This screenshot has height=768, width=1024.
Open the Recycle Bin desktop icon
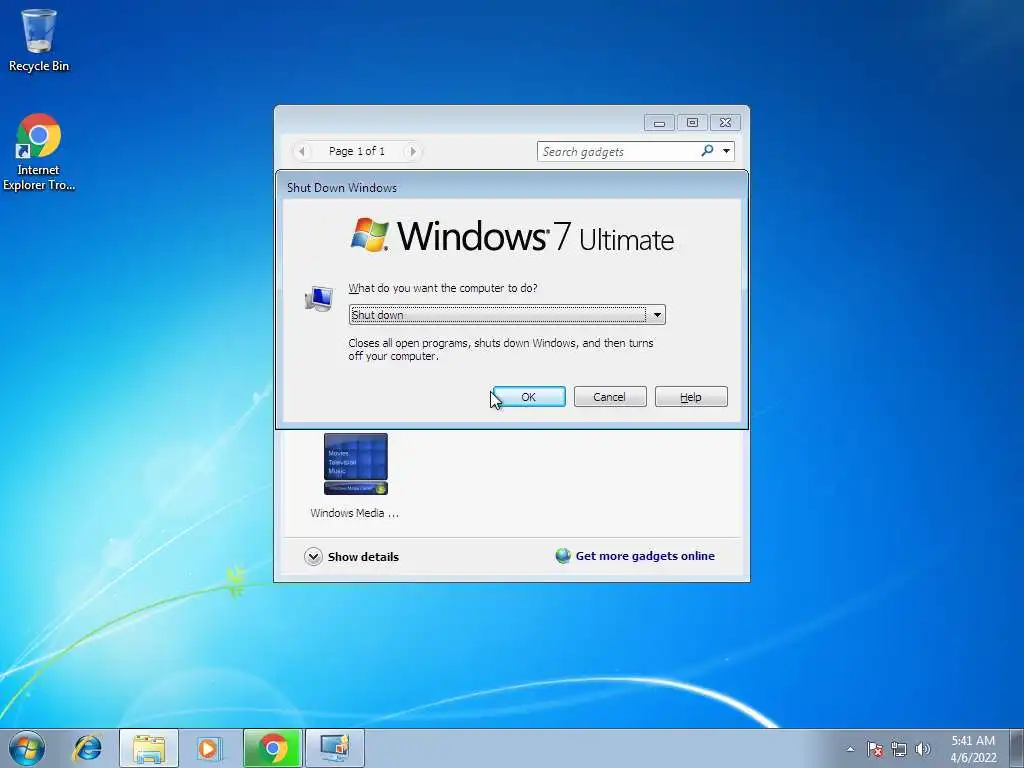click(39, 40)
